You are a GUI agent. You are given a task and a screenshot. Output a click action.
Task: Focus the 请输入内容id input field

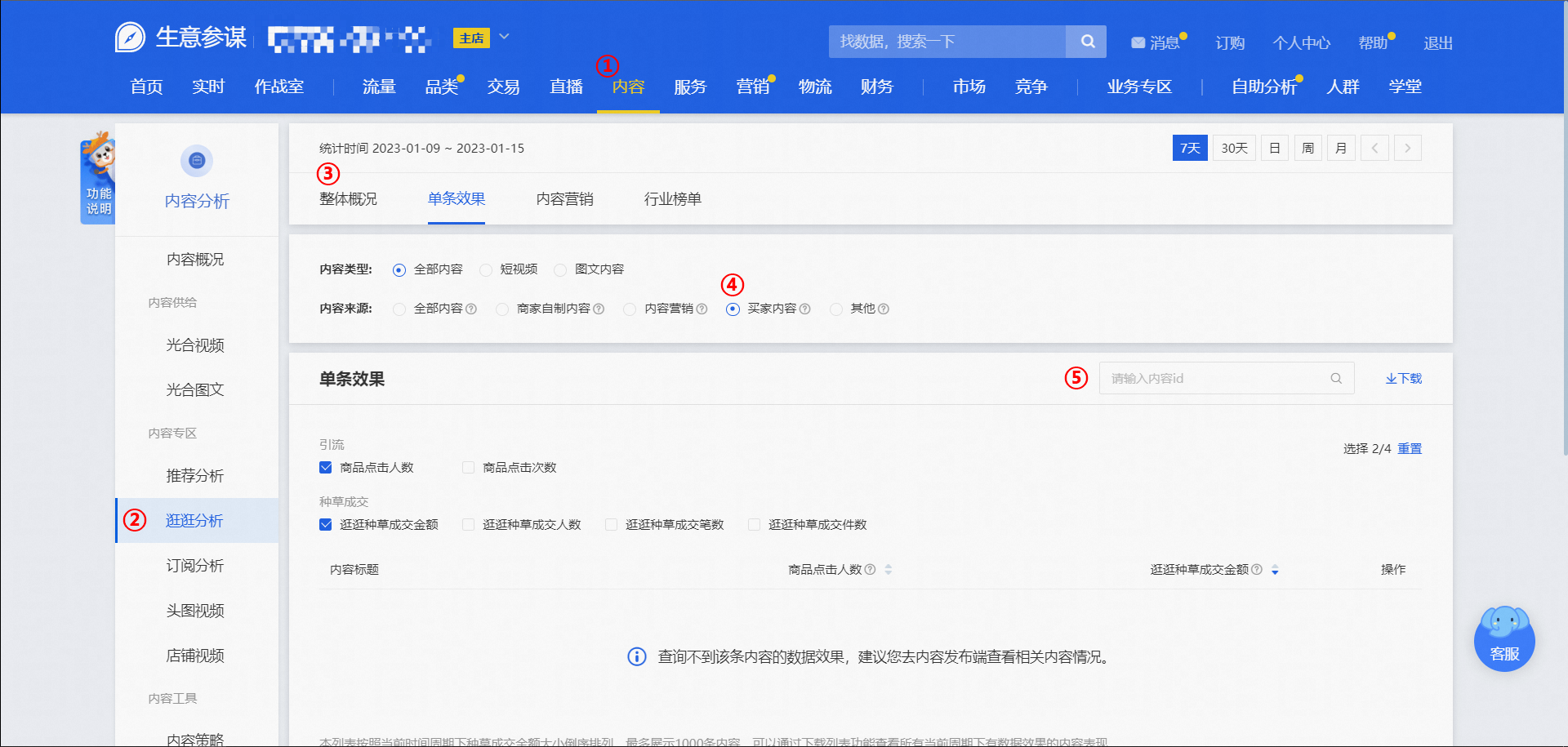click(x=1227, y=378)
